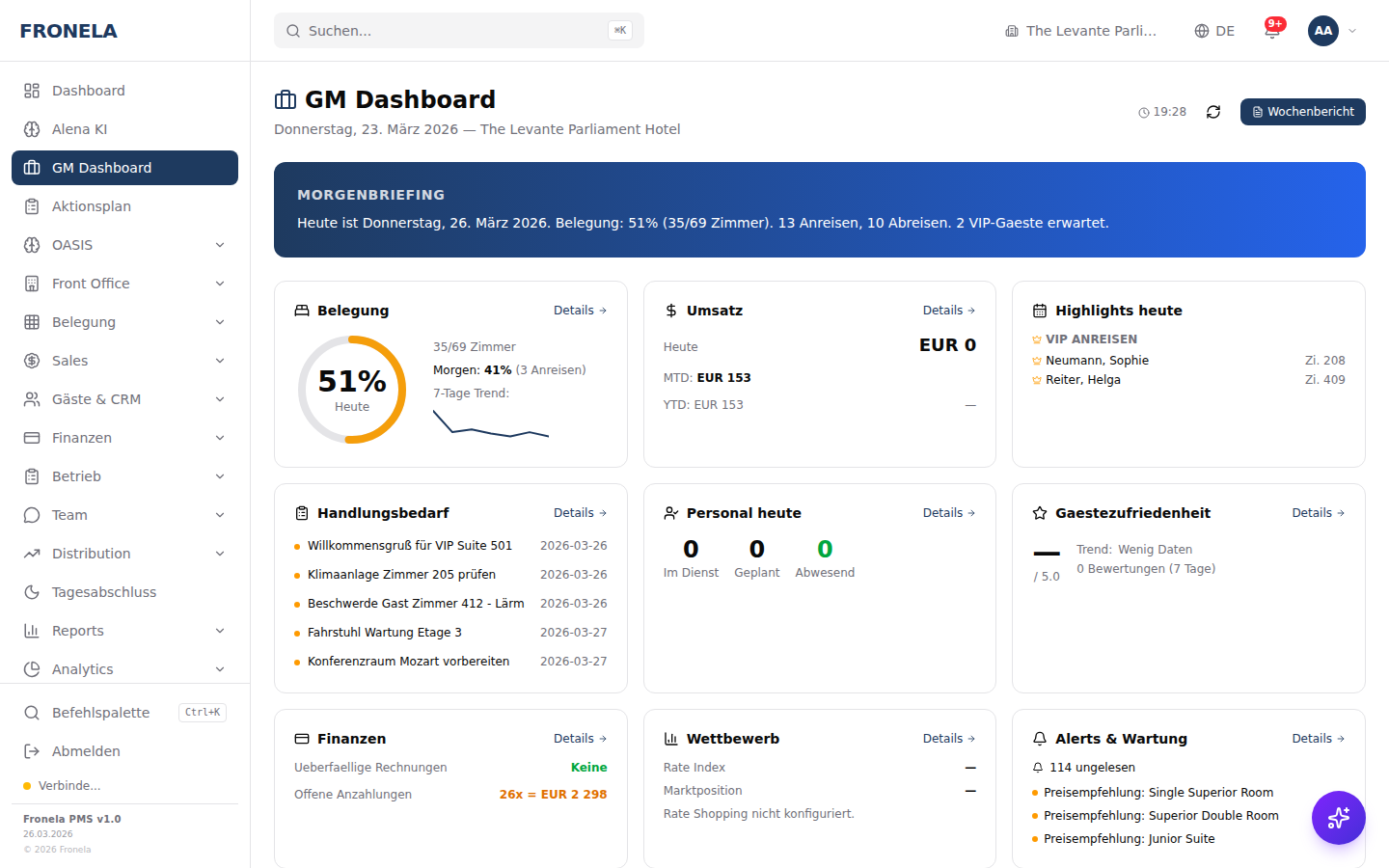Viewport: 1389px width, 868px height.
Task: Open Details of the Umsatz card
Action: [948, 310]
